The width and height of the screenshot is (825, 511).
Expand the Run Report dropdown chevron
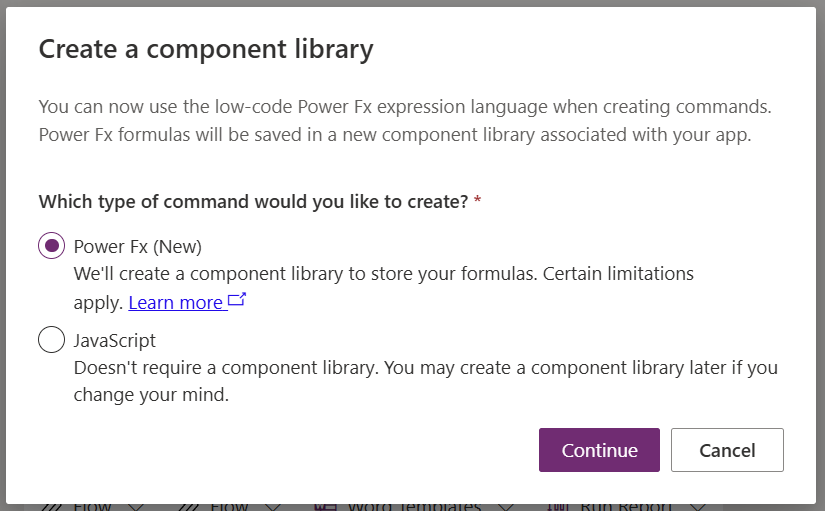click(698, 506)
